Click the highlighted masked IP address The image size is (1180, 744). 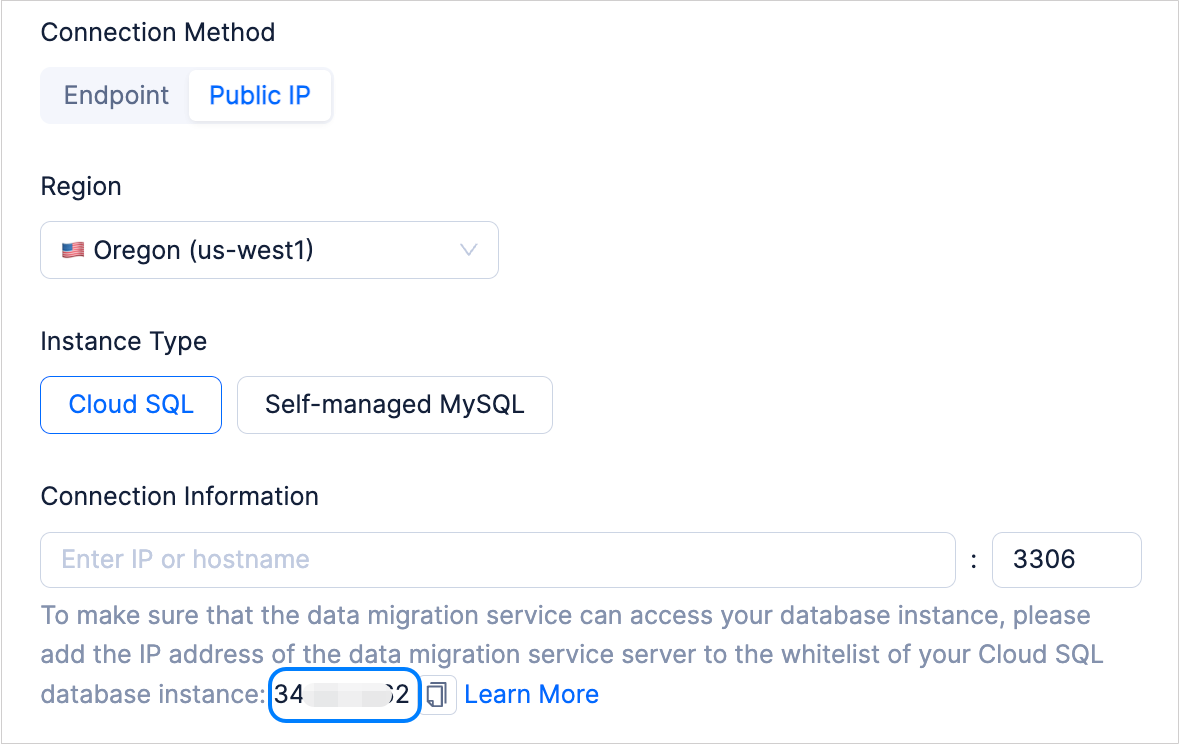(x=342, y=695)
